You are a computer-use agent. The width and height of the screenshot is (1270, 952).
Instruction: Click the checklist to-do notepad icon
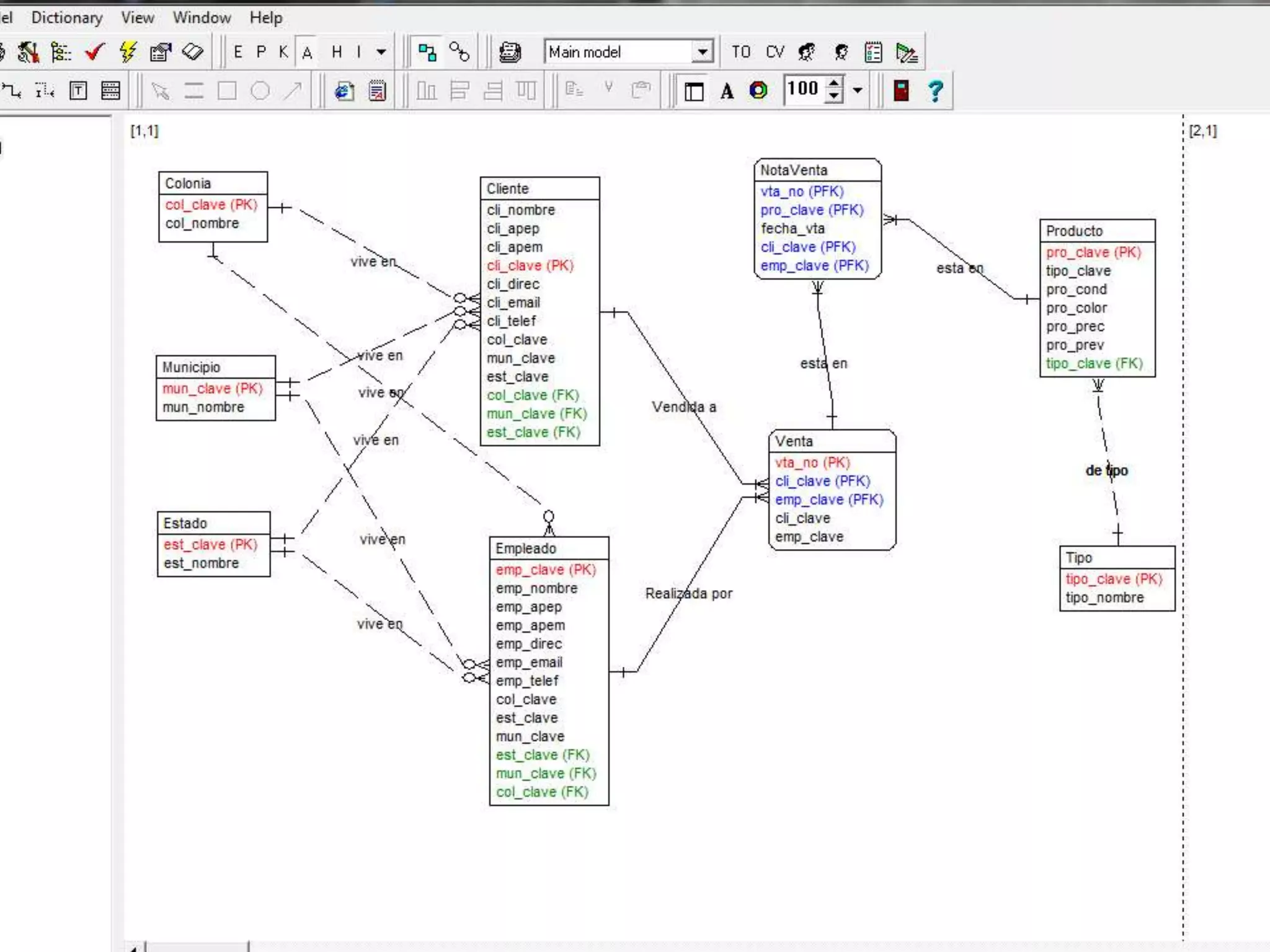click(x=873, y=52)
